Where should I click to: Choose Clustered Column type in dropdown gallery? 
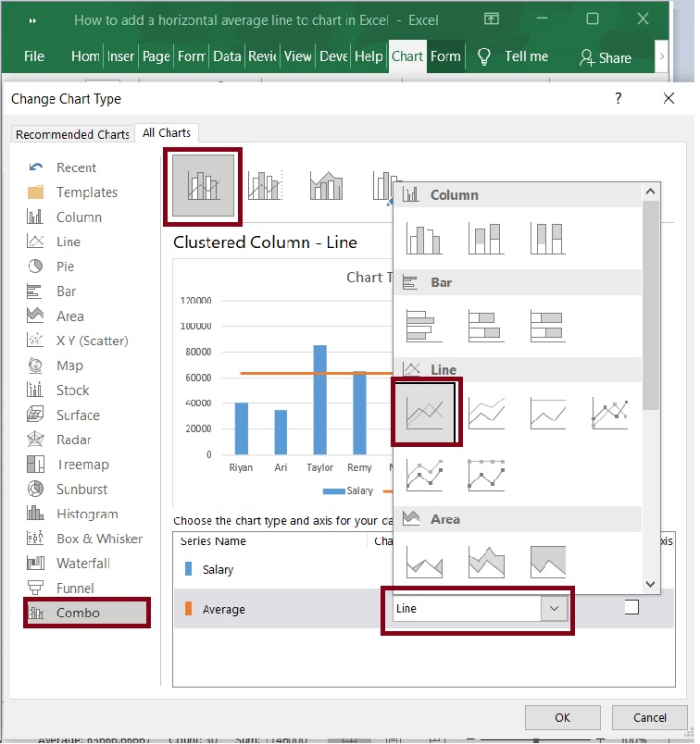click(424, 239)
